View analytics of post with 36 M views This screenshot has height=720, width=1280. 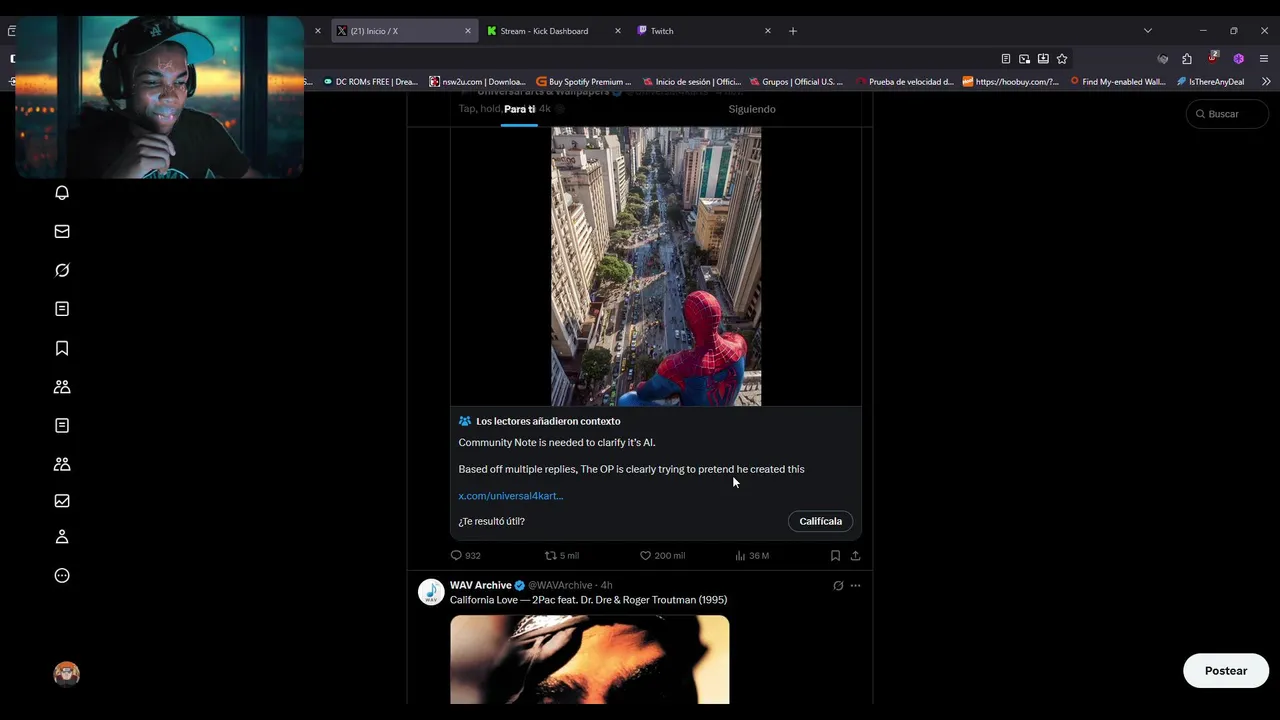[752, 555]
